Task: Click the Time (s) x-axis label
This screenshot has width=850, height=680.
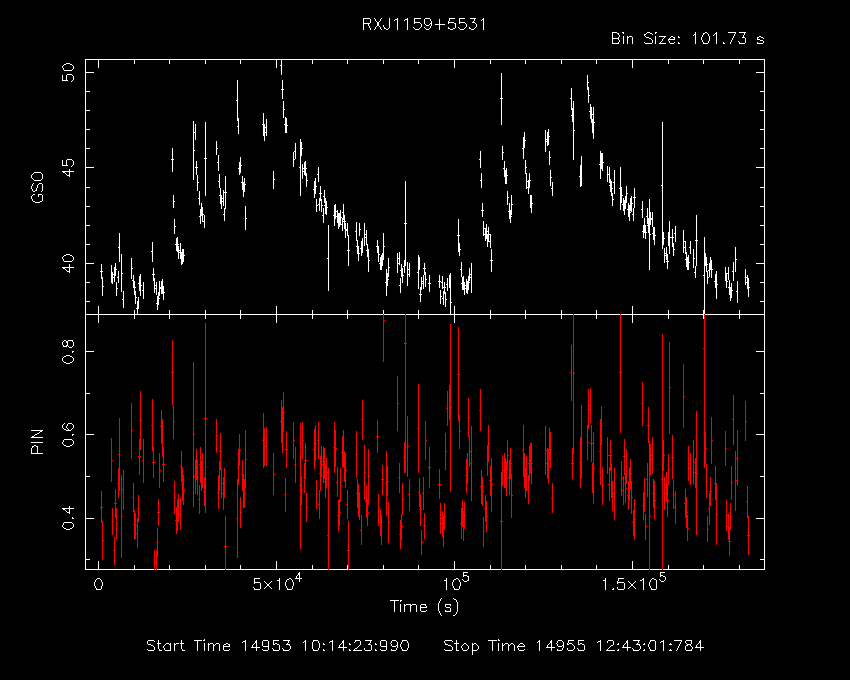Action: [424, 606]
